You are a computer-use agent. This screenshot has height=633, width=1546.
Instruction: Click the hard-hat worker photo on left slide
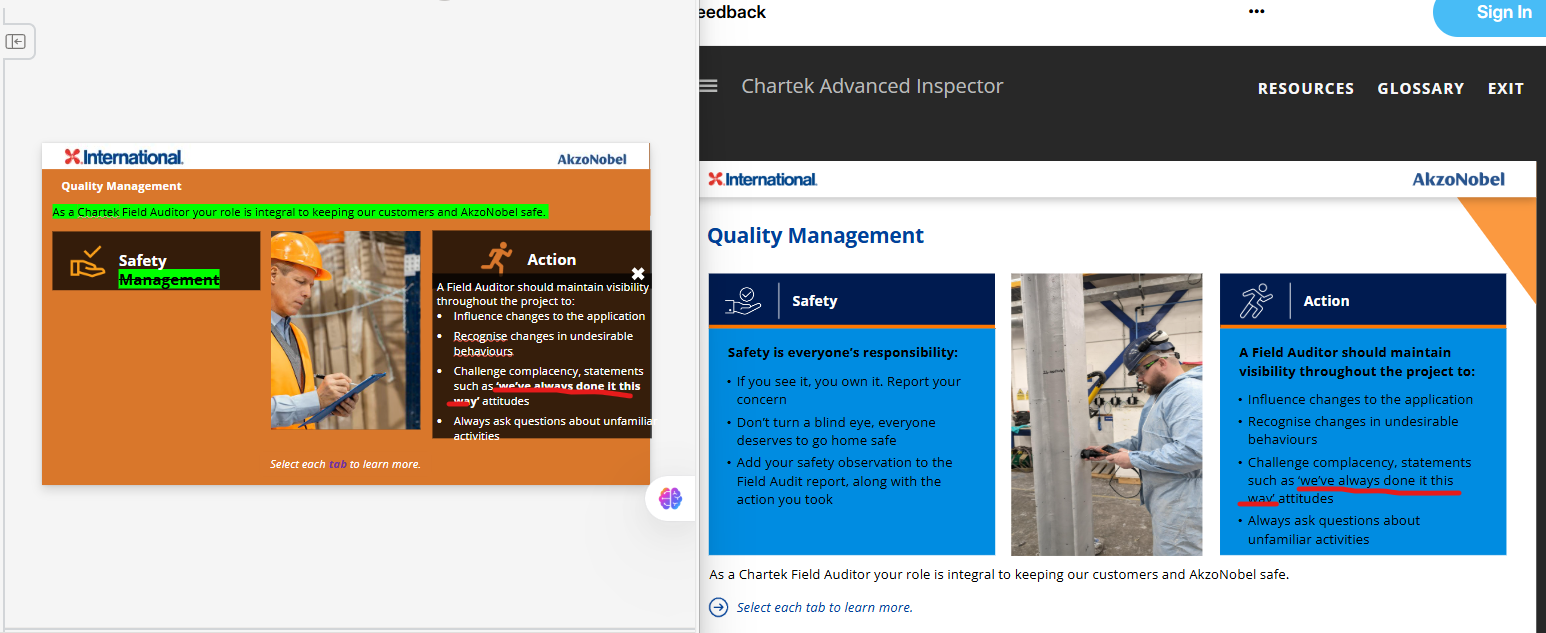tap(345, 331)
